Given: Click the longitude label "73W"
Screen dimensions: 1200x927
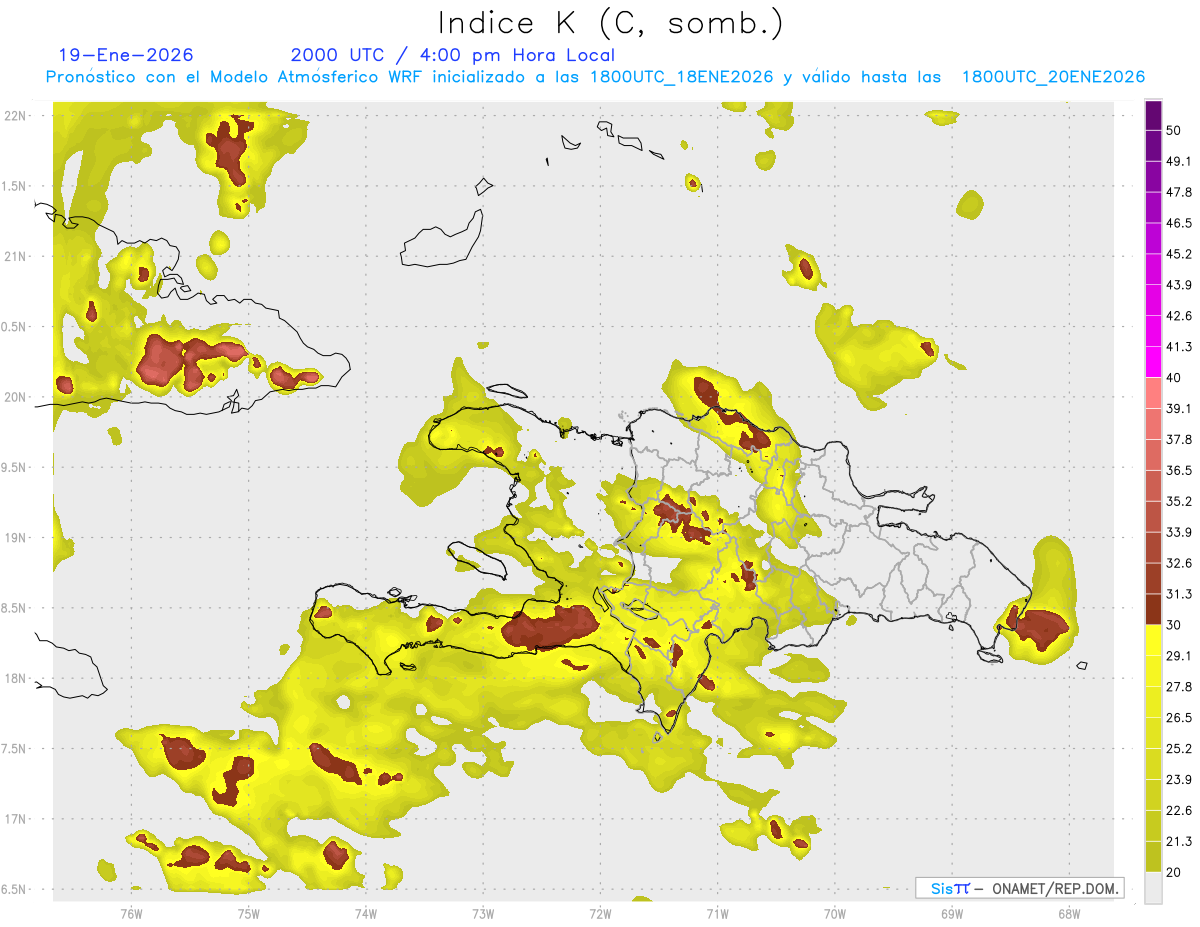Looking at the screenshot, I should [483, 913].
